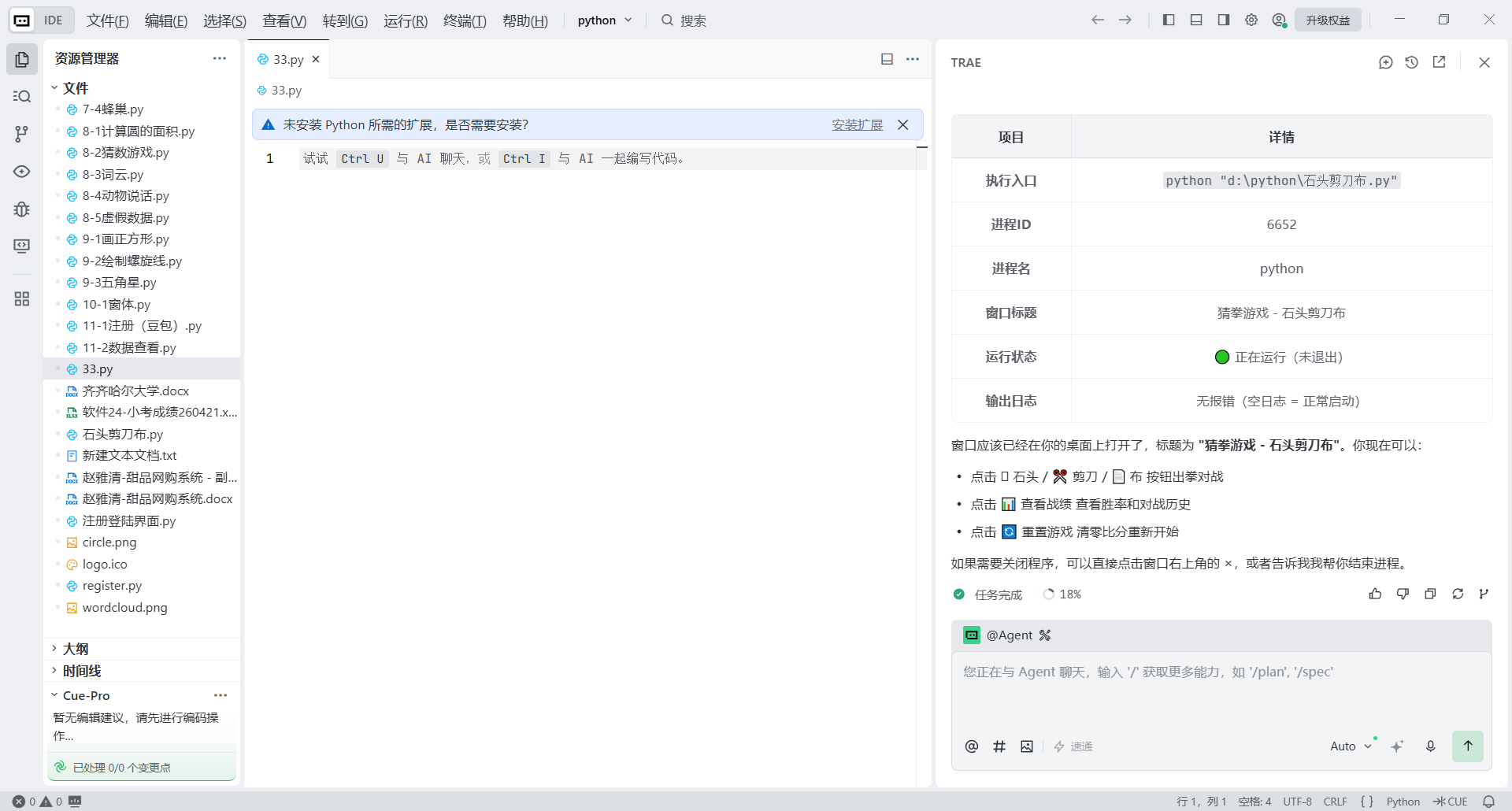Copy the agent response
The image size is (1512, 811).
point(1430,594)
